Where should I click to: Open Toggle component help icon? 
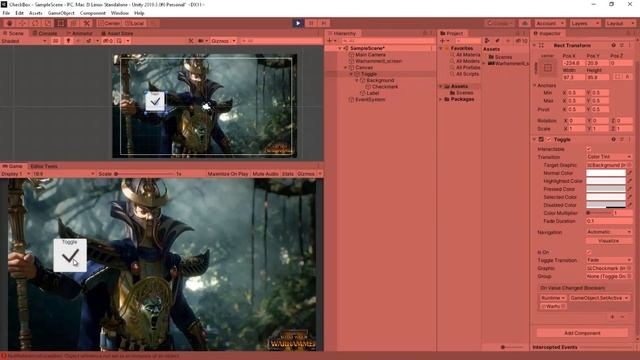613,139
